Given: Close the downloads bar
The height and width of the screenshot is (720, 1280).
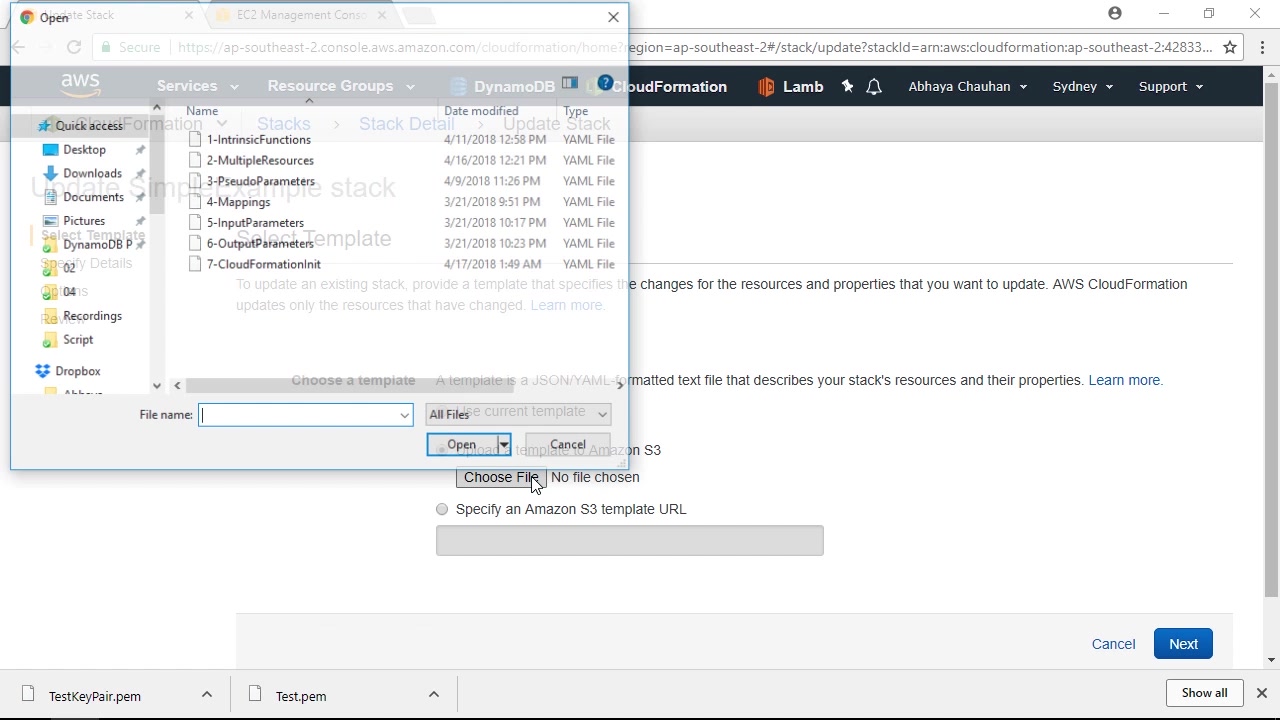Looking at the screenshot, I should coord(1262,693).
